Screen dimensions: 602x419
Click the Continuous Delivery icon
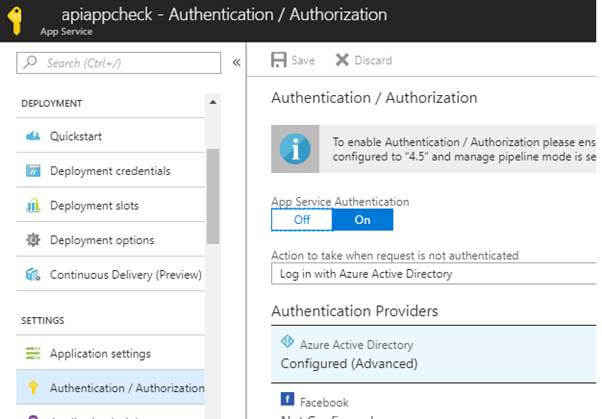pos(33,275)
